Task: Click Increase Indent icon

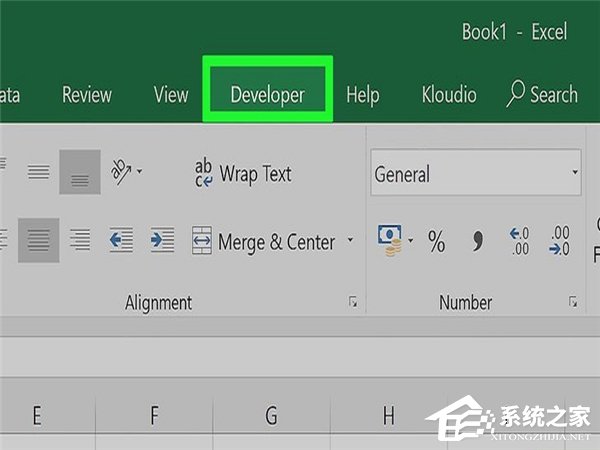Action: point(162,240)
